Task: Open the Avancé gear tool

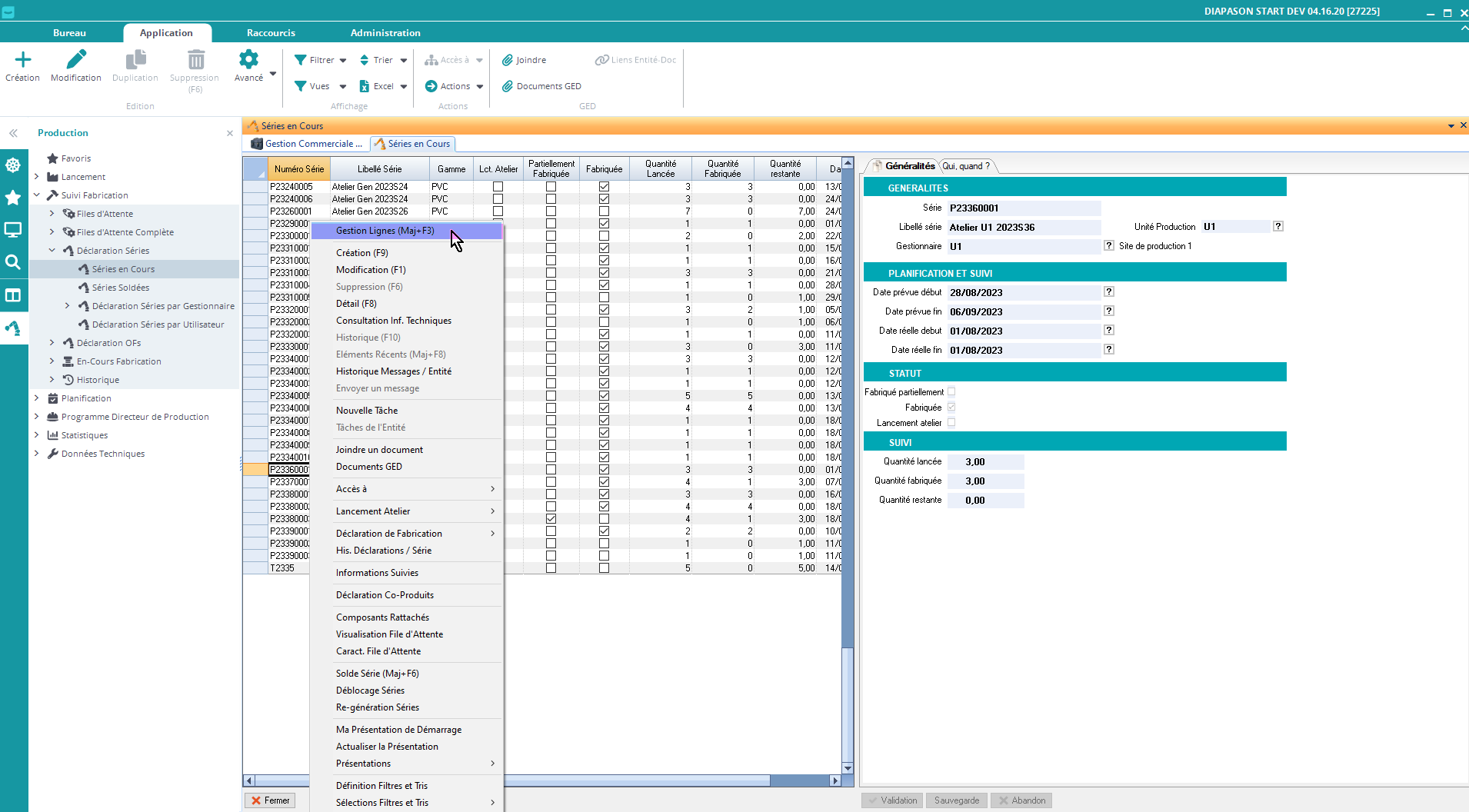Action: [248, 60]
